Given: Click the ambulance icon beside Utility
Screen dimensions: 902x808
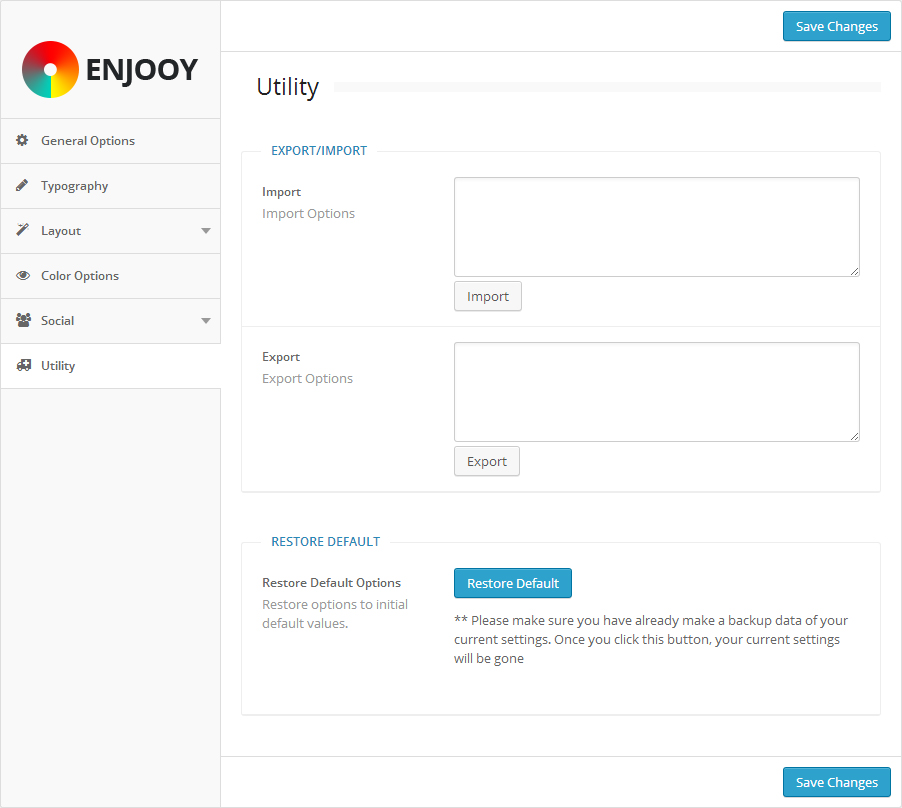Looking at the screenshot, I should click(x=22, y=366).
